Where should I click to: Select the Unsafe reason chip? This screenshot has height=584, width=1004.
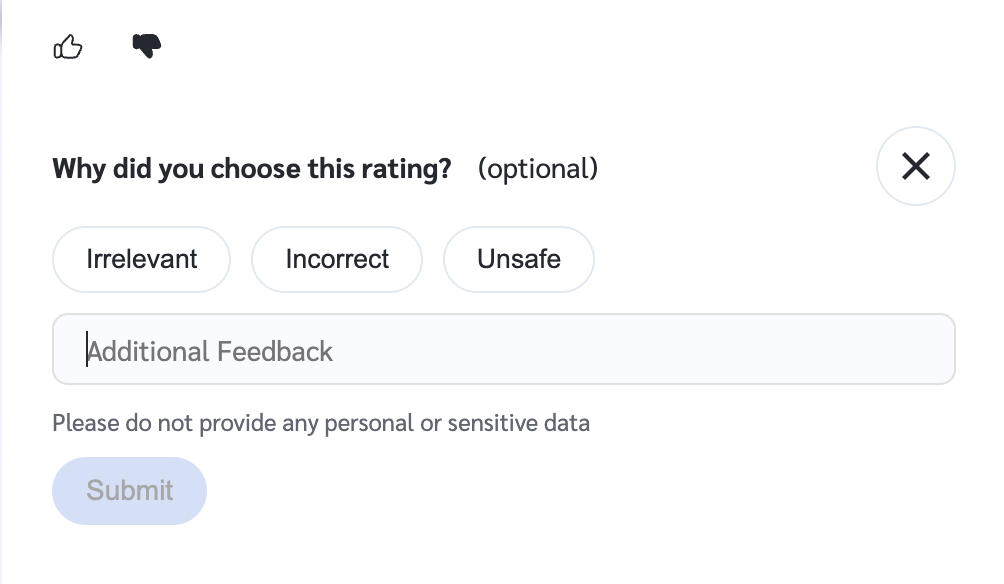pos(518,259)
